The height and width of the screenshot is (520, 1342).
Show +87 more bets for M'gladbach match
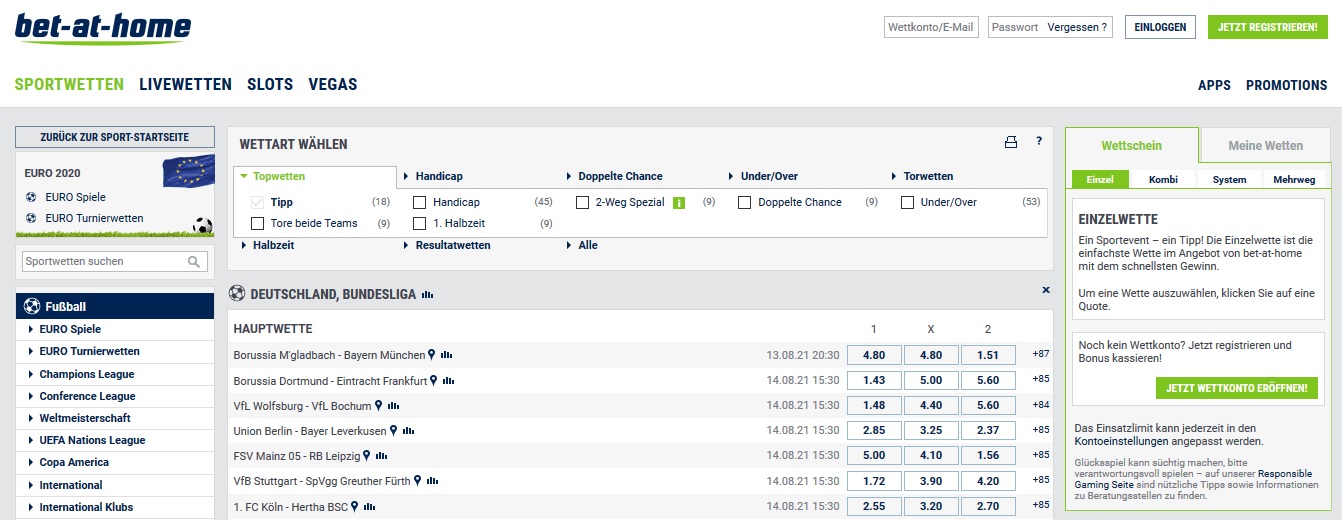1041,354
